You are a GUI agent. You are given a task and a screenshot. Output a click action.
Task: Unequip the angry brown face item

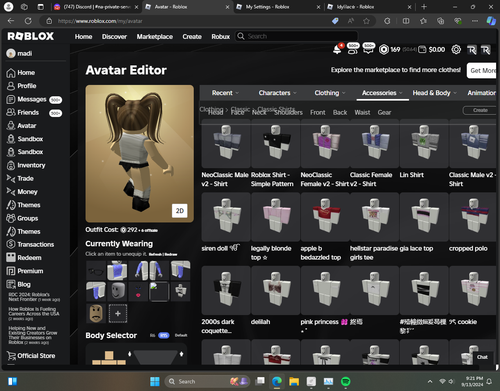(96, 313)
